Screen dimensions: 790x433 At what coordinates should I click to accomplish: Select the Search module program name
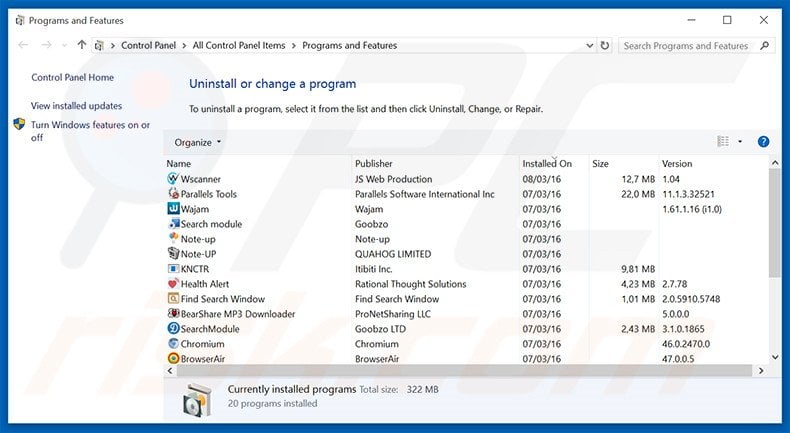211,224
